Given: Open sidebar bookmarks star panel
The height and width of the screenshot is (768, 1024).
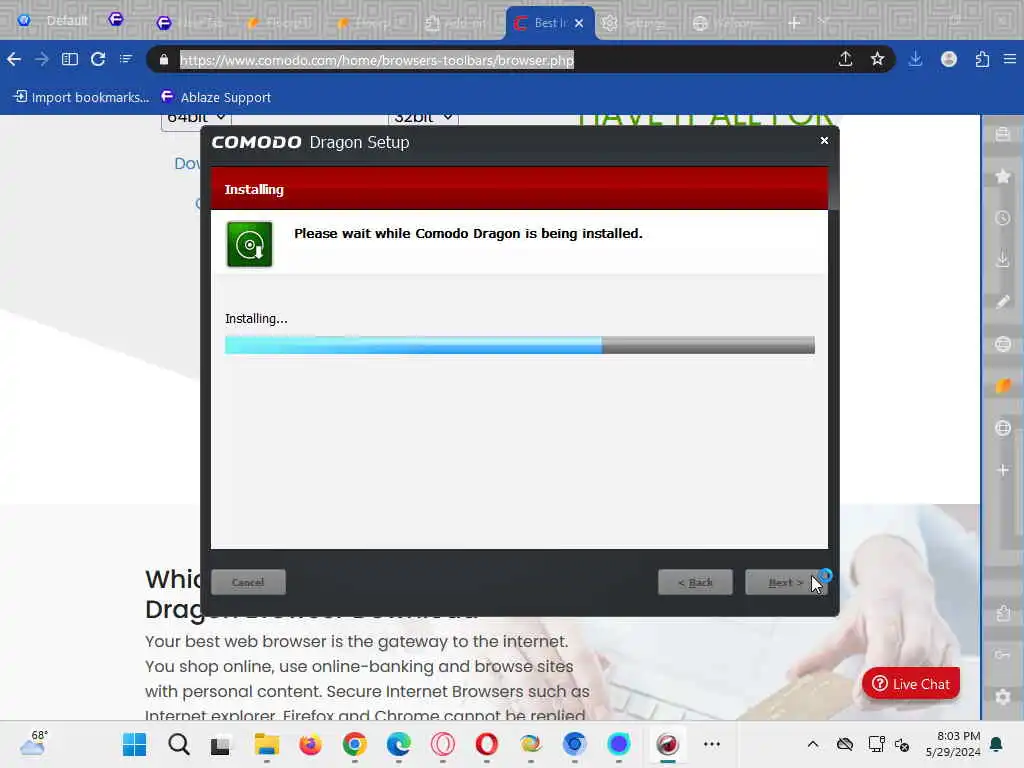Looking at the screenshot, I should point(1003,176).
